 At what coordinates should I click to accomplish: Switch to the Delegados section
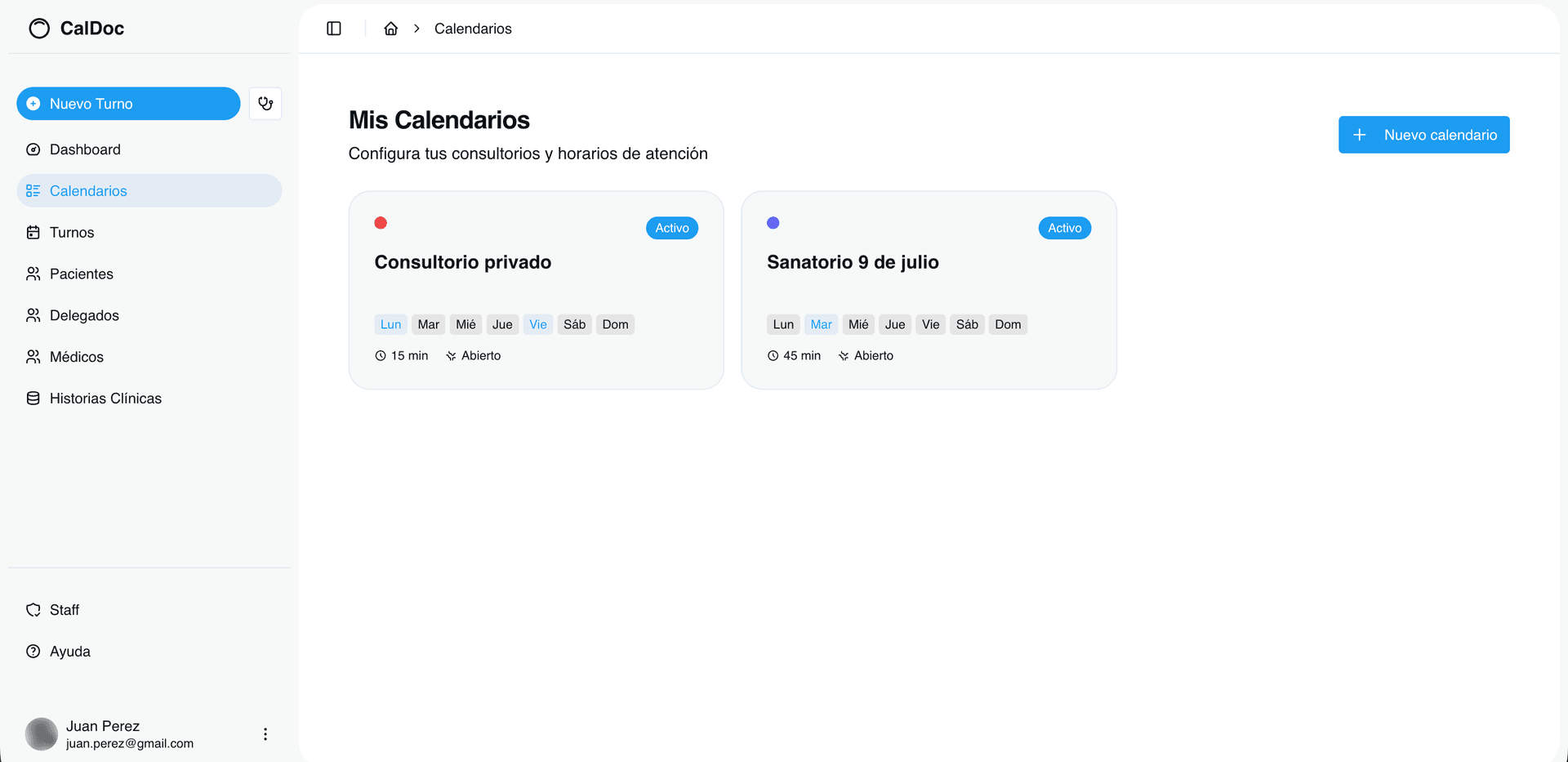coord(84,315)
